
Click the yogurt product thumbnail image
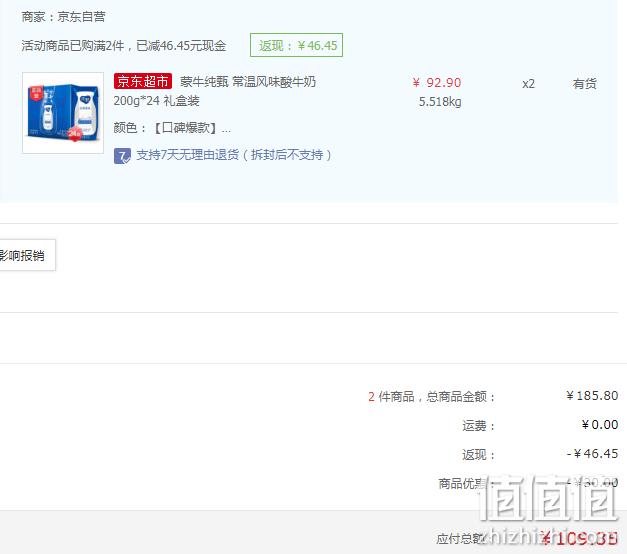(63, 113)
